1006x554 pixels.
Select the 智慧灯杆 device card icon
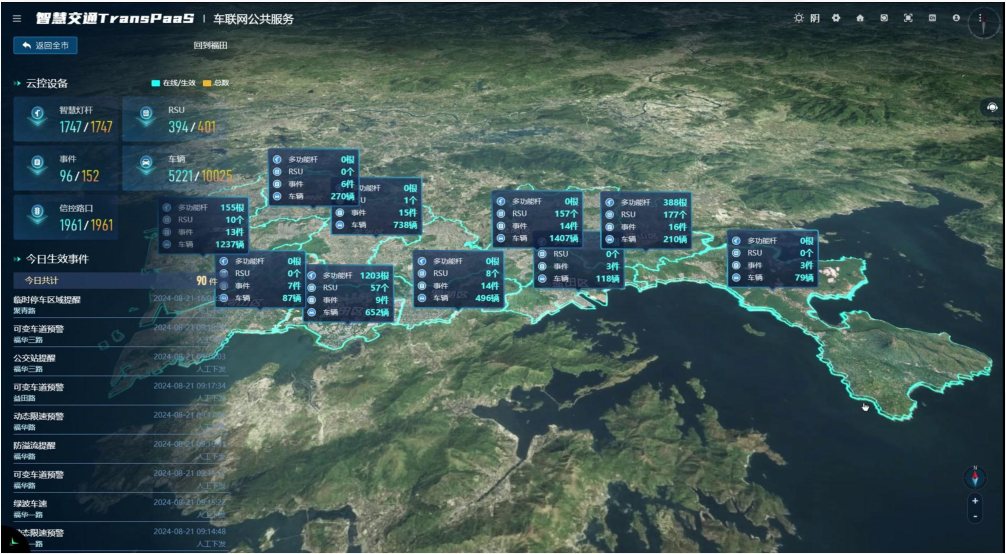coord(37,116)
